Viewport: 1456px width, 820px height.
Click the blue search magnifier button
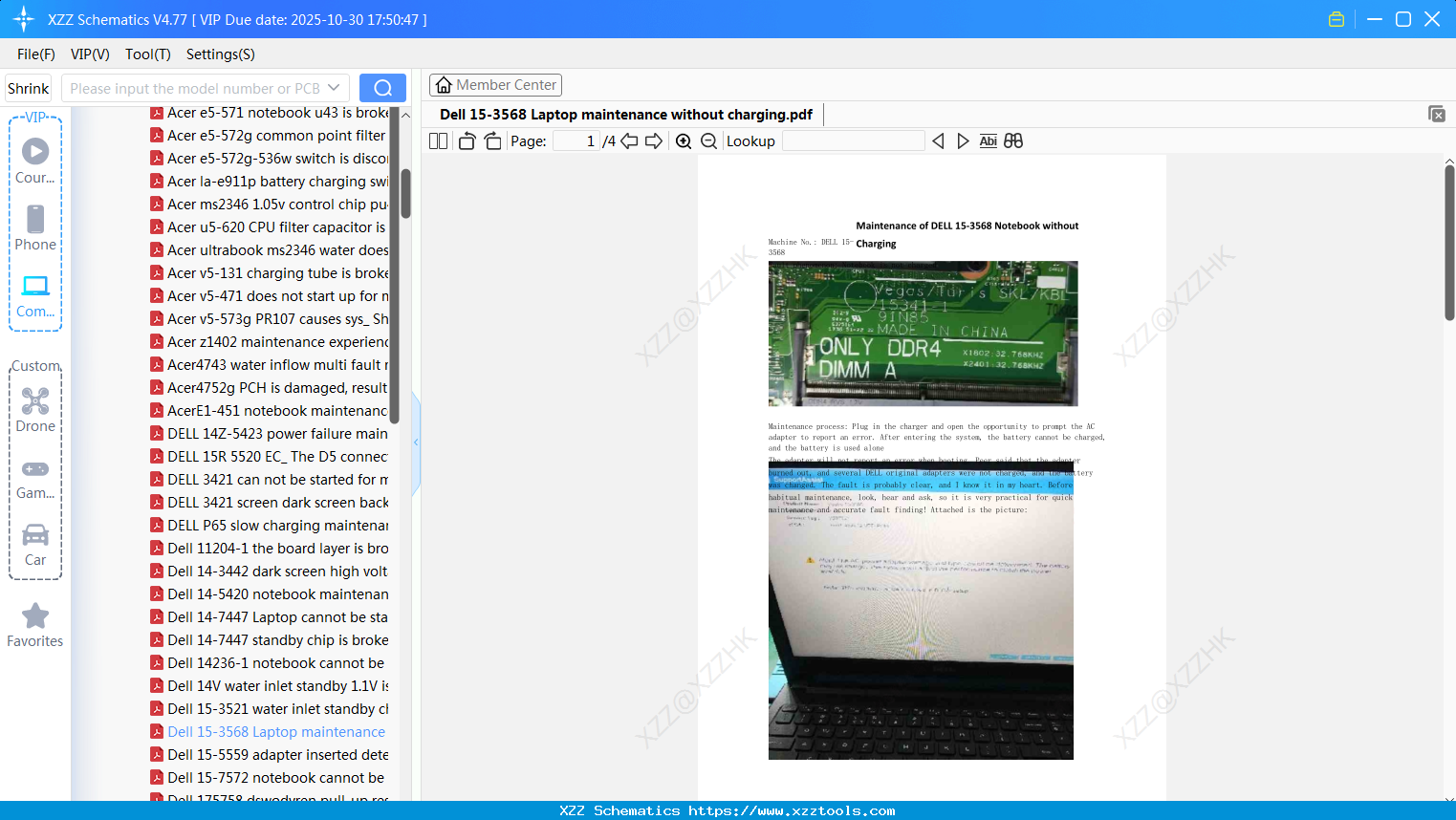[382, 88]
